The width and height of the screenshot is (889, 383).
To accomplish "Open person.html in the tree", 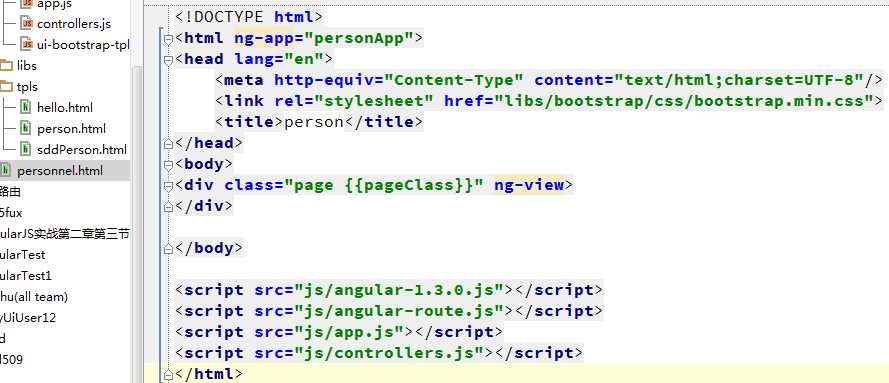I will [71, 129].
